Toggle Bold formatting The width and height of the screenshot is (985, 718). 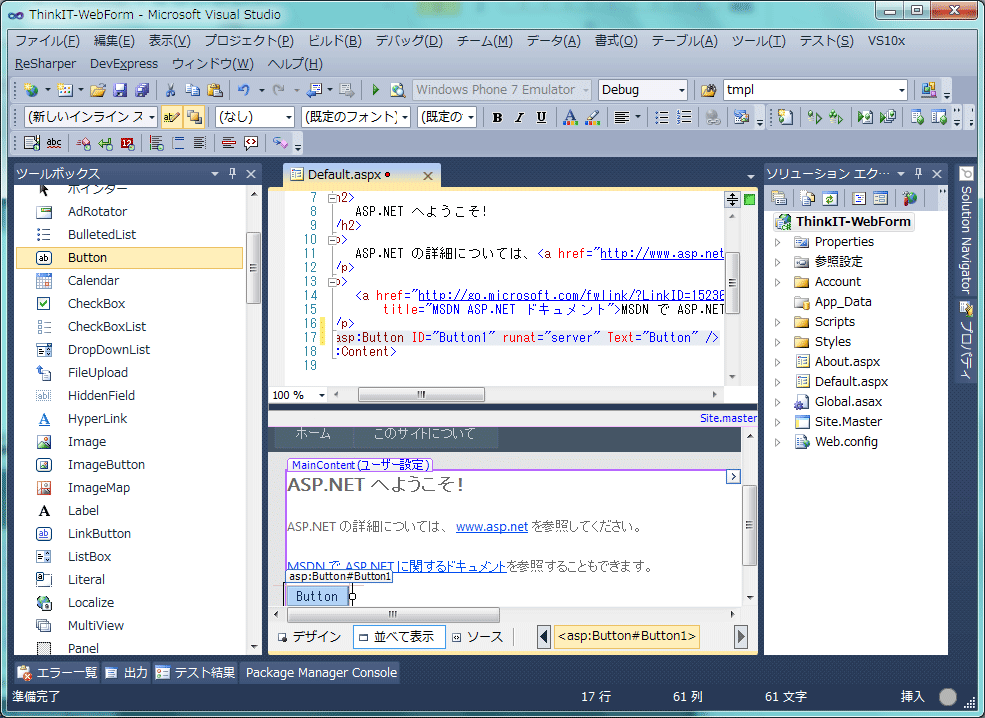(497, 117)
